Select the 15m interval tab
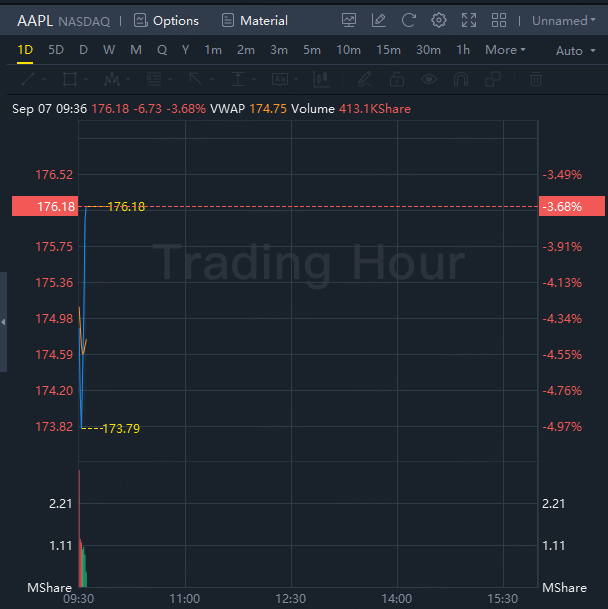 pyautogui.click(x=388, y=50)
